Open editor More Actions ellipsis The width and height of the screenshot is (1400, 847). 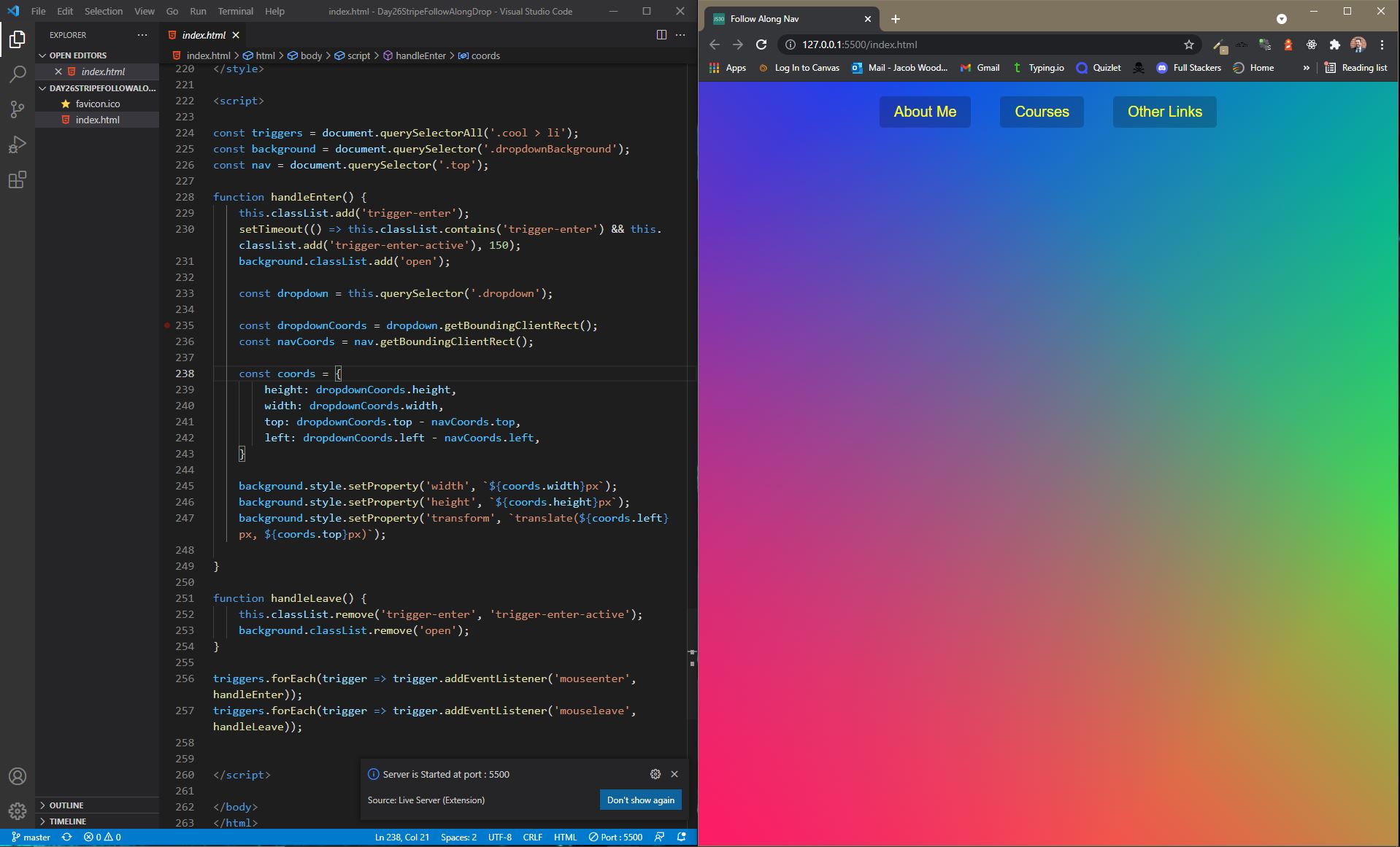(680, 34)
